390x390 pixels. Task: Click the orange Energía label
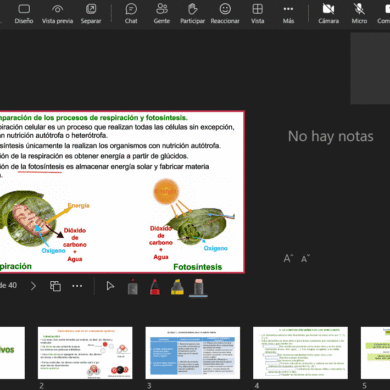(79, 205)
